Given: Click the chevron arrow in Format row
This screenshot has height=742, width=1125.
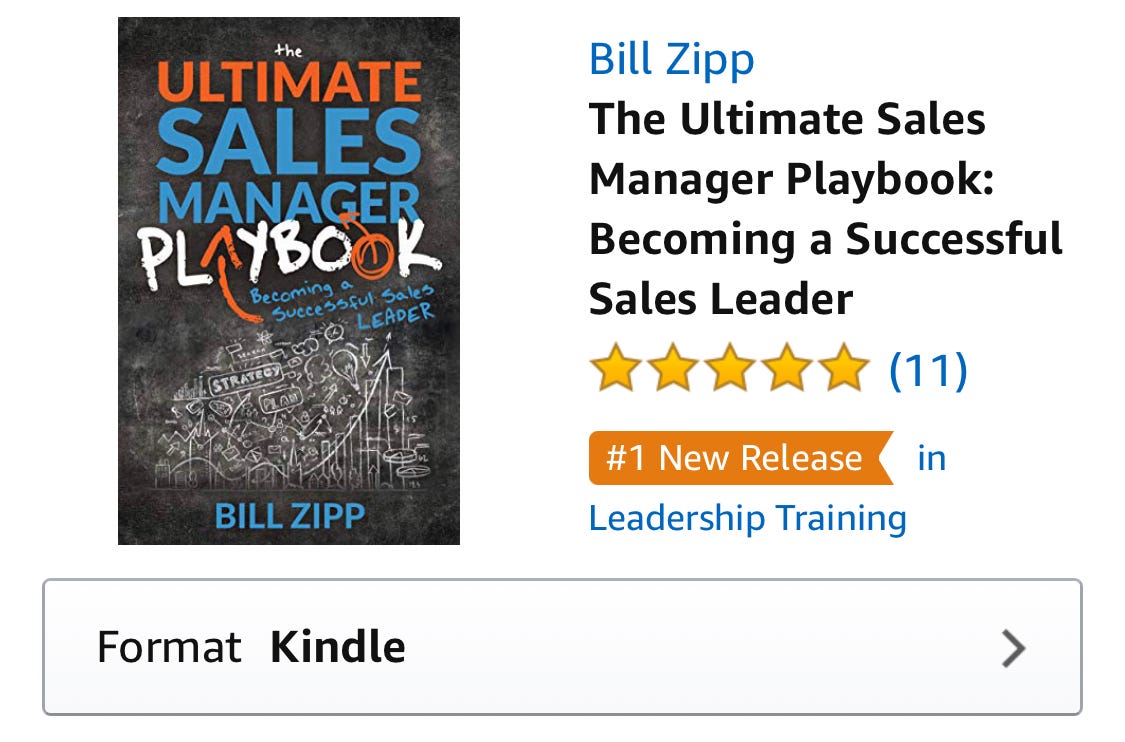Looking at the screenshot, I should point(1013,649).
